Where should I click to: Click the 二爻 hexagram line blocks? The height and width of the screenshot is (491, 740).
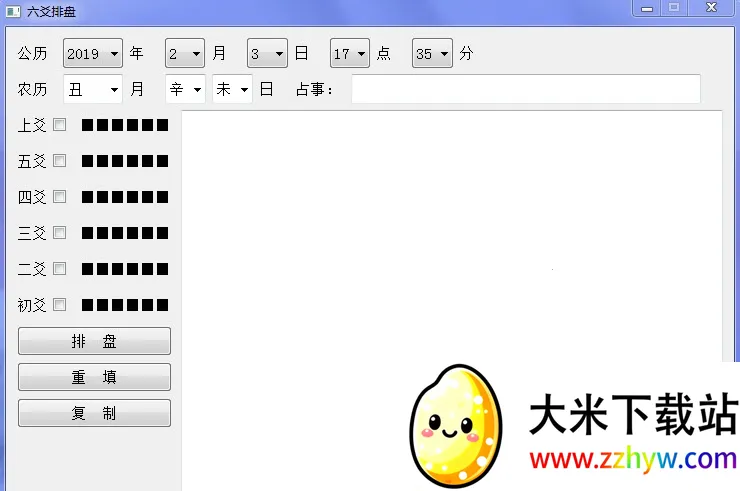coord(125,269)
